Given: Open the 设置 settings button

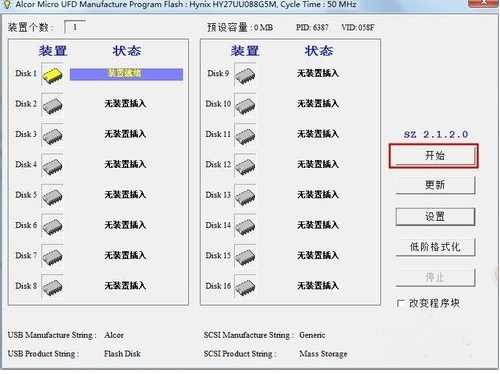Looking at the screenshot, I should [x=435, y=217].
